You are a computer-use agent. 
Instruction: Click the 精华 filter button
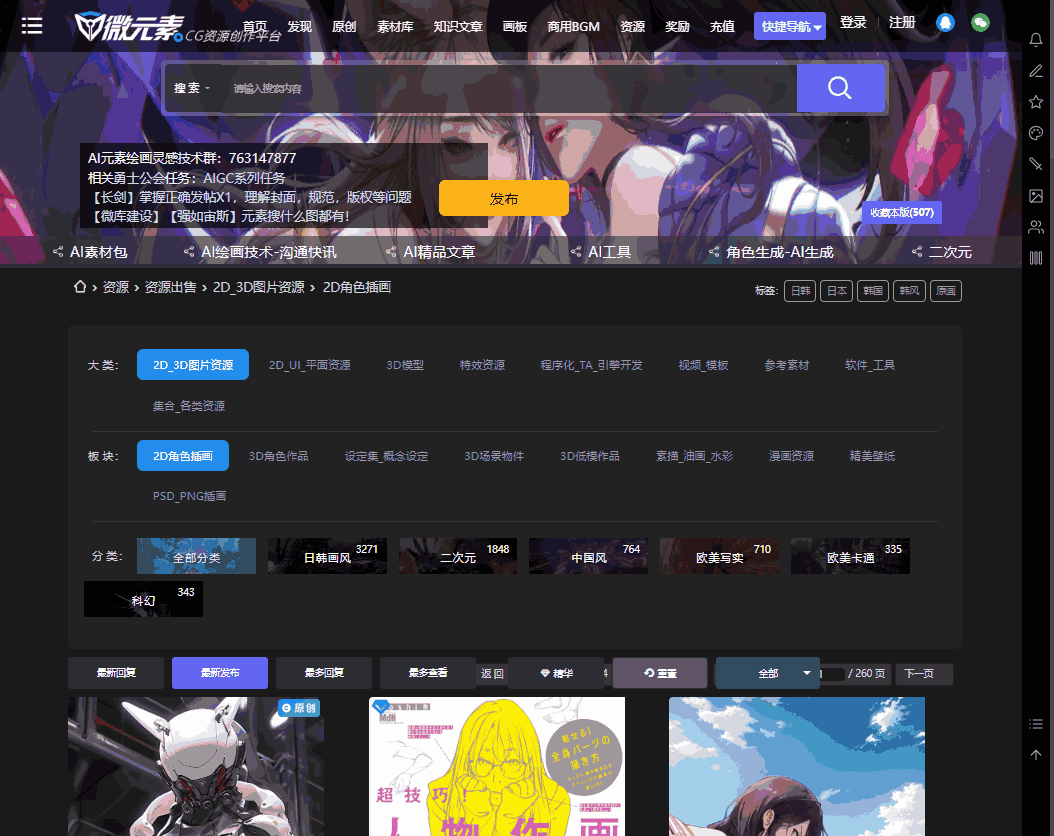(x=557, y=673)
